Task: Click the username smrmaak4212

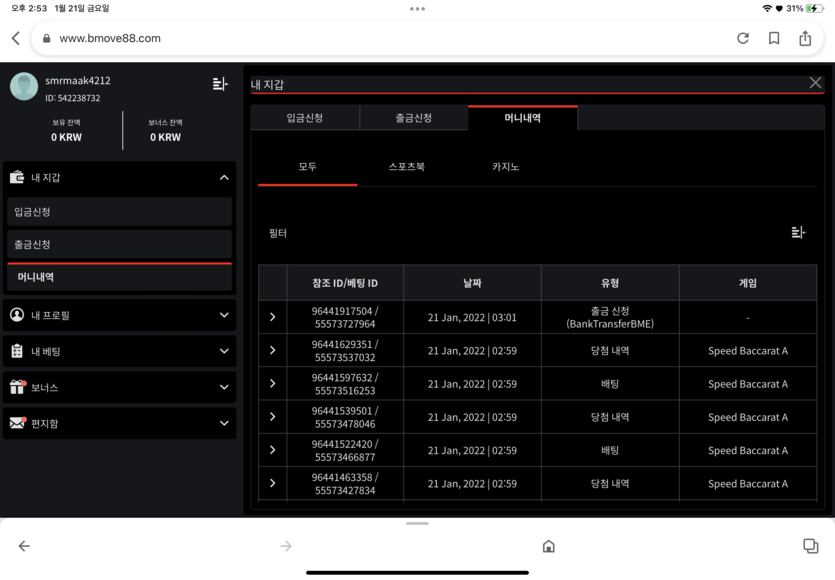Action: click(x=78, y=80)
